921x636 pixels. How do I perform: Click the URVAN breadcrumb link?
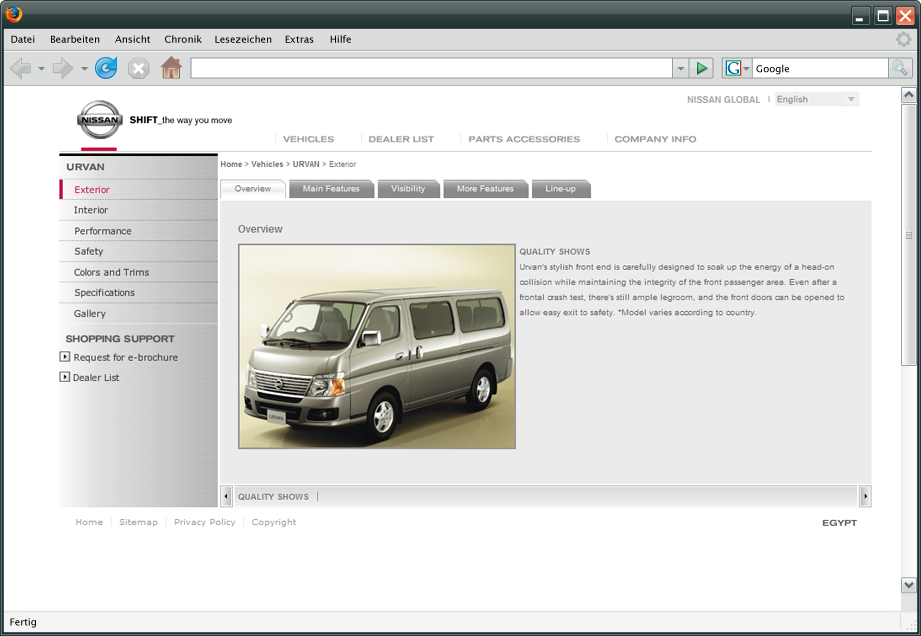click(x=306, y=164)
